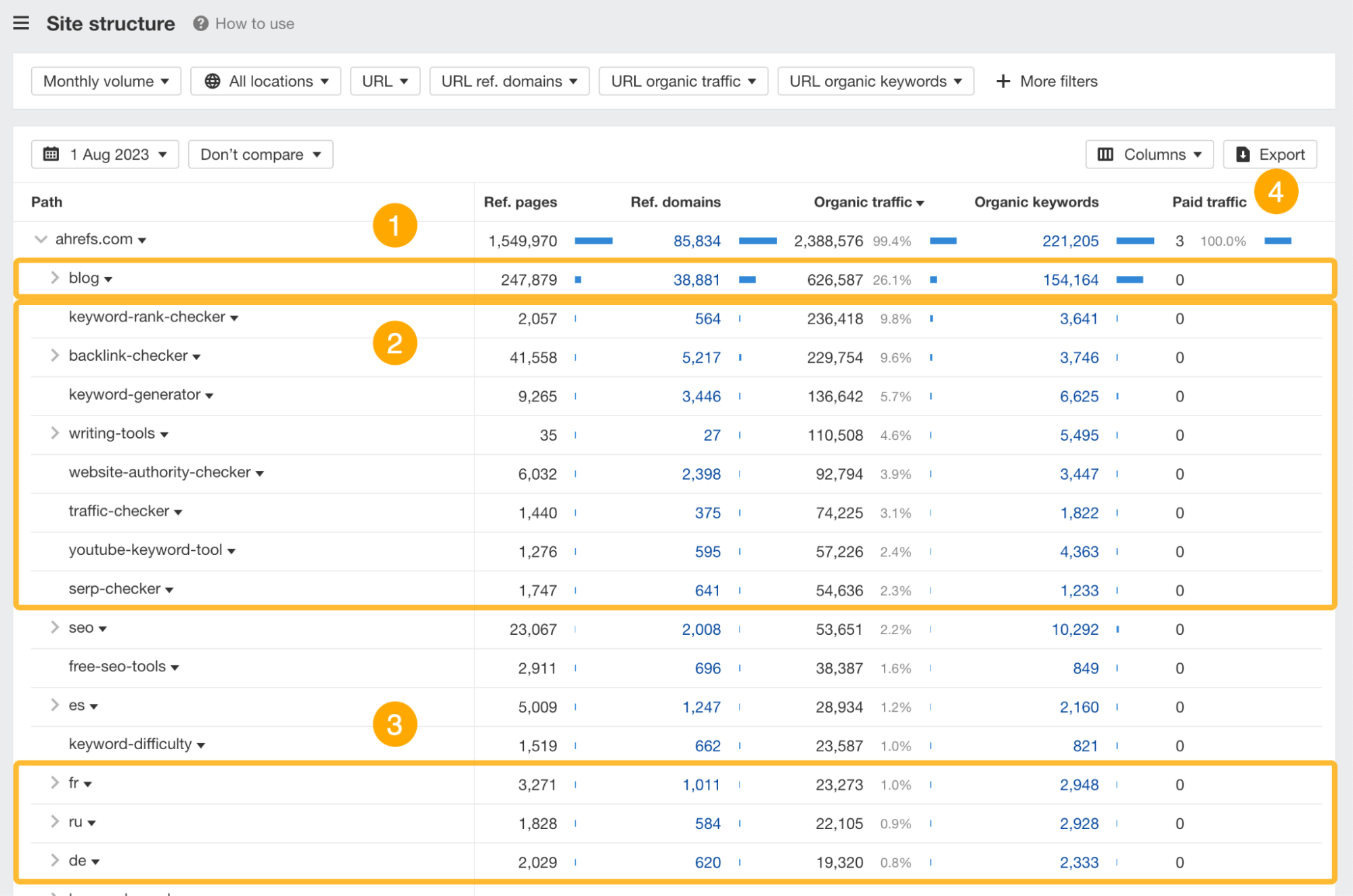Sort by the Organic traffic column
The height and width of the screenshot is (896, 1353).
coord(869,202)
